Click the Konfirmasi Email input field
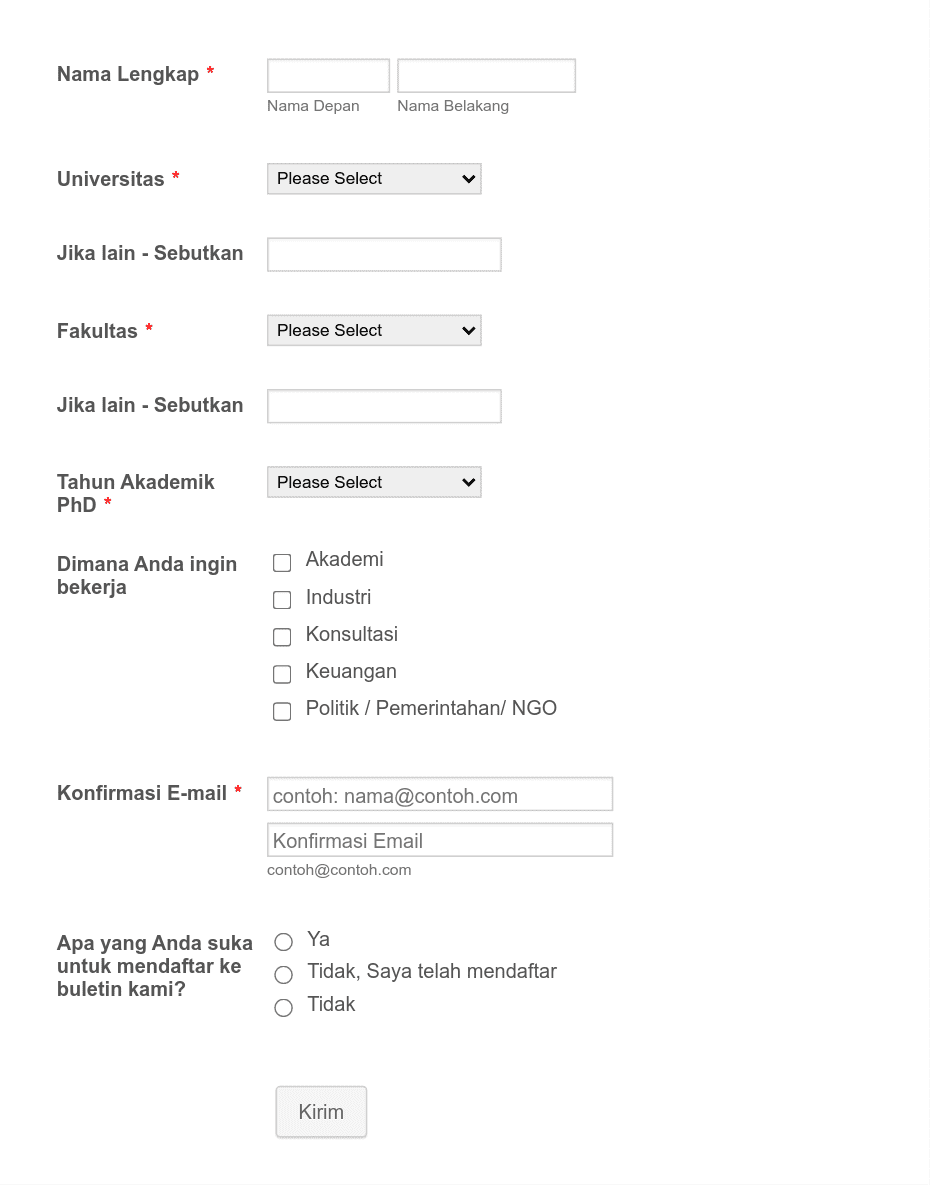Viewport: 930px width, 1185px height. click(x=440, y=839)
